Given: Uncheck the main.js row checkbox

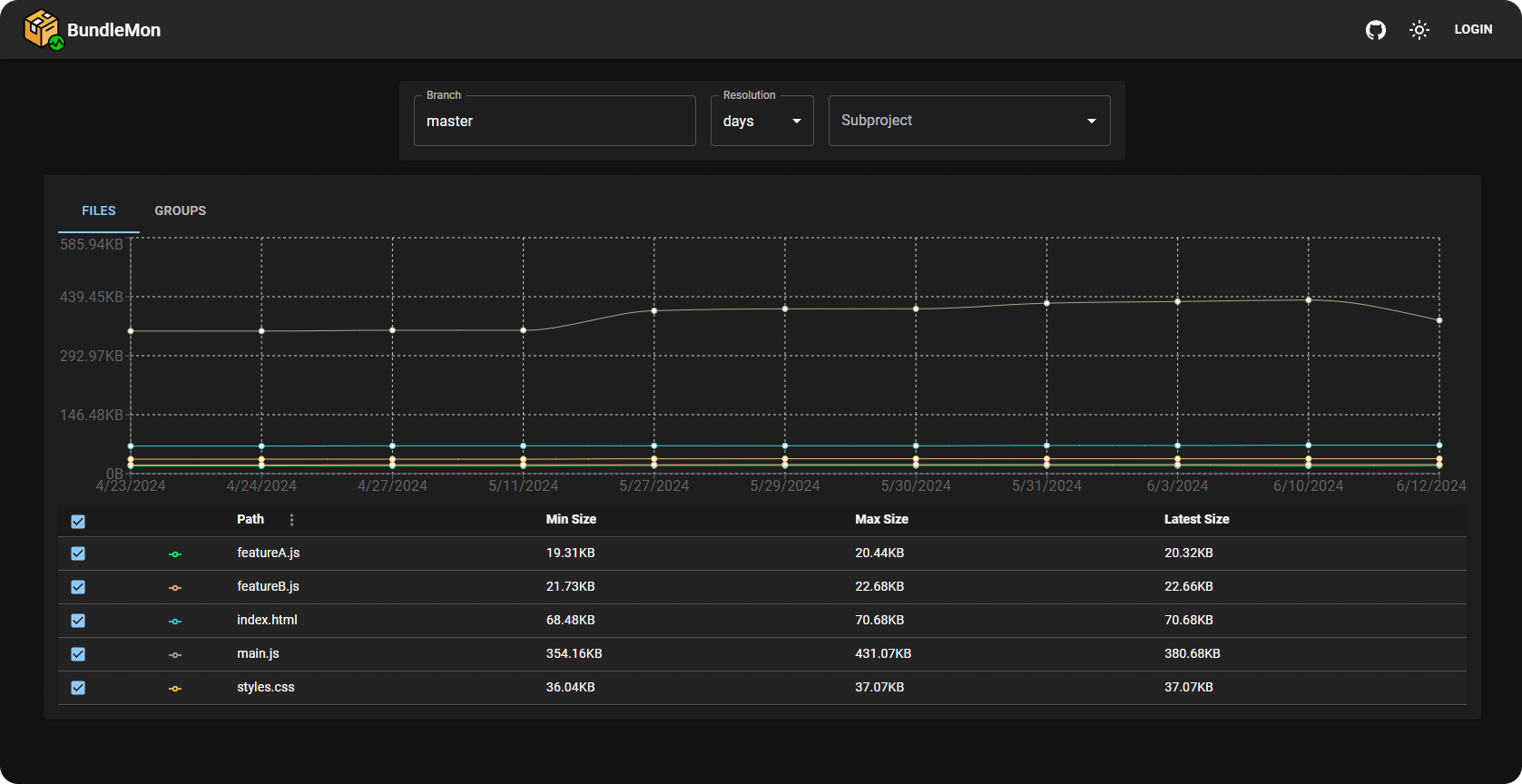Looking at the screenshot, I should [78, 654].
